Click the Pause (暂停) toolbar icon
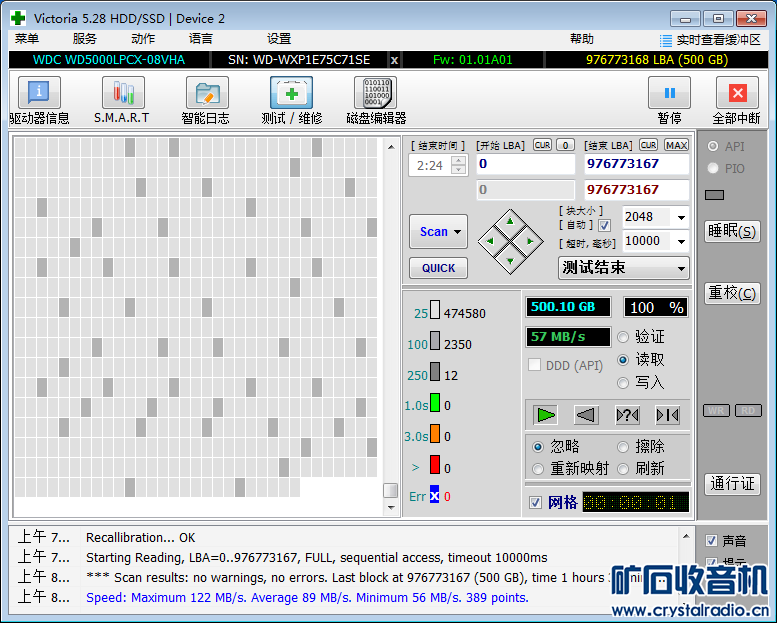The image size is (777, 623). point(669,93)
